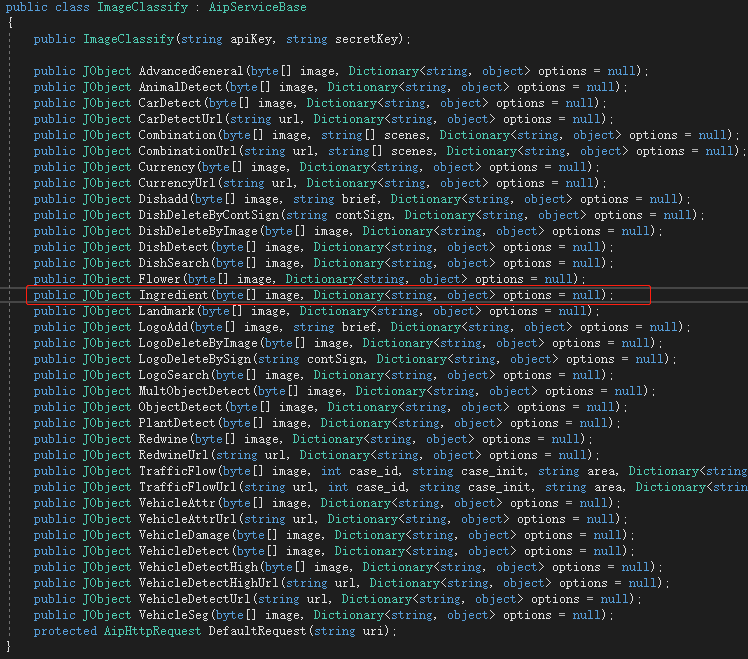The width and height of the screenshot is (748, 659).
Task: Click the CarDetectUrl method name
Action: pos(180,119)
